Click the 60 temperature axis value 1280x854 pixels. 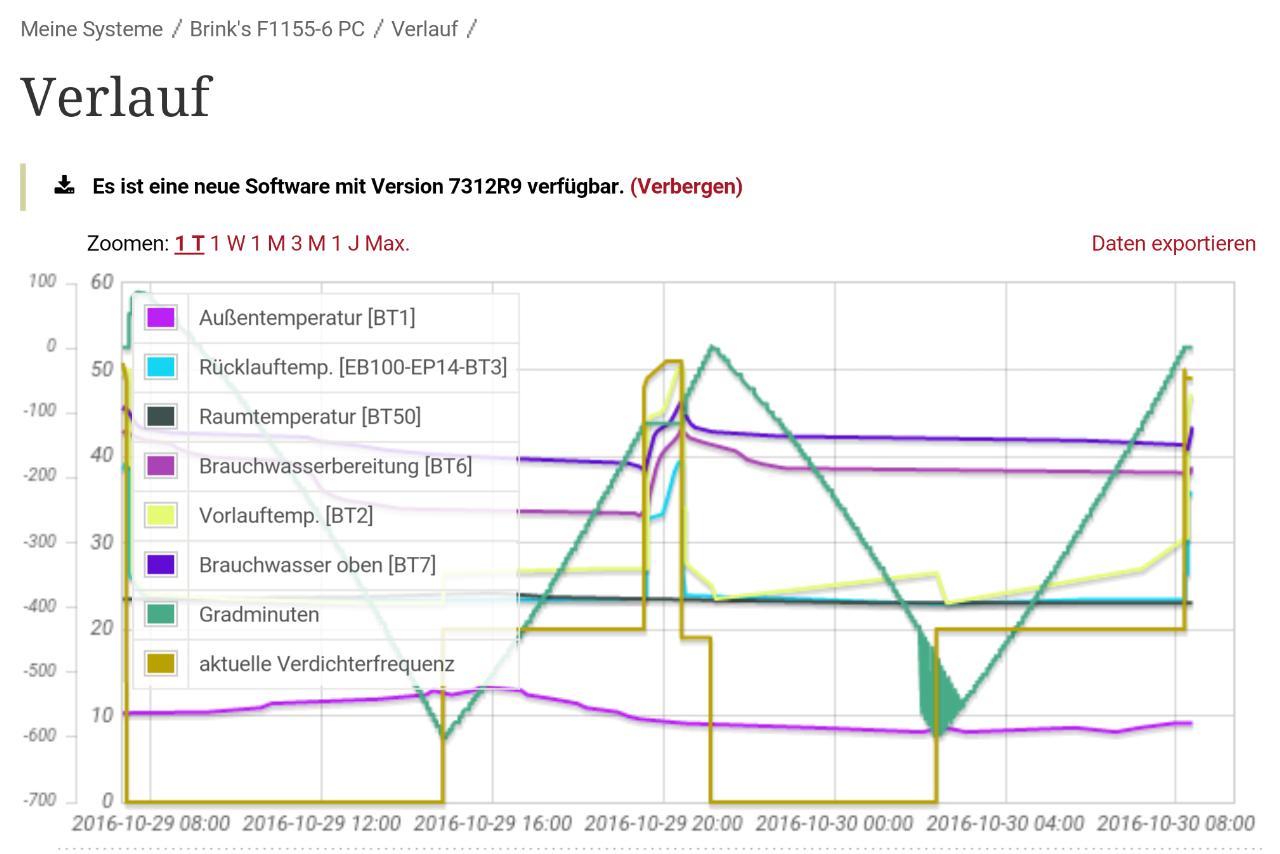point(102,283)
